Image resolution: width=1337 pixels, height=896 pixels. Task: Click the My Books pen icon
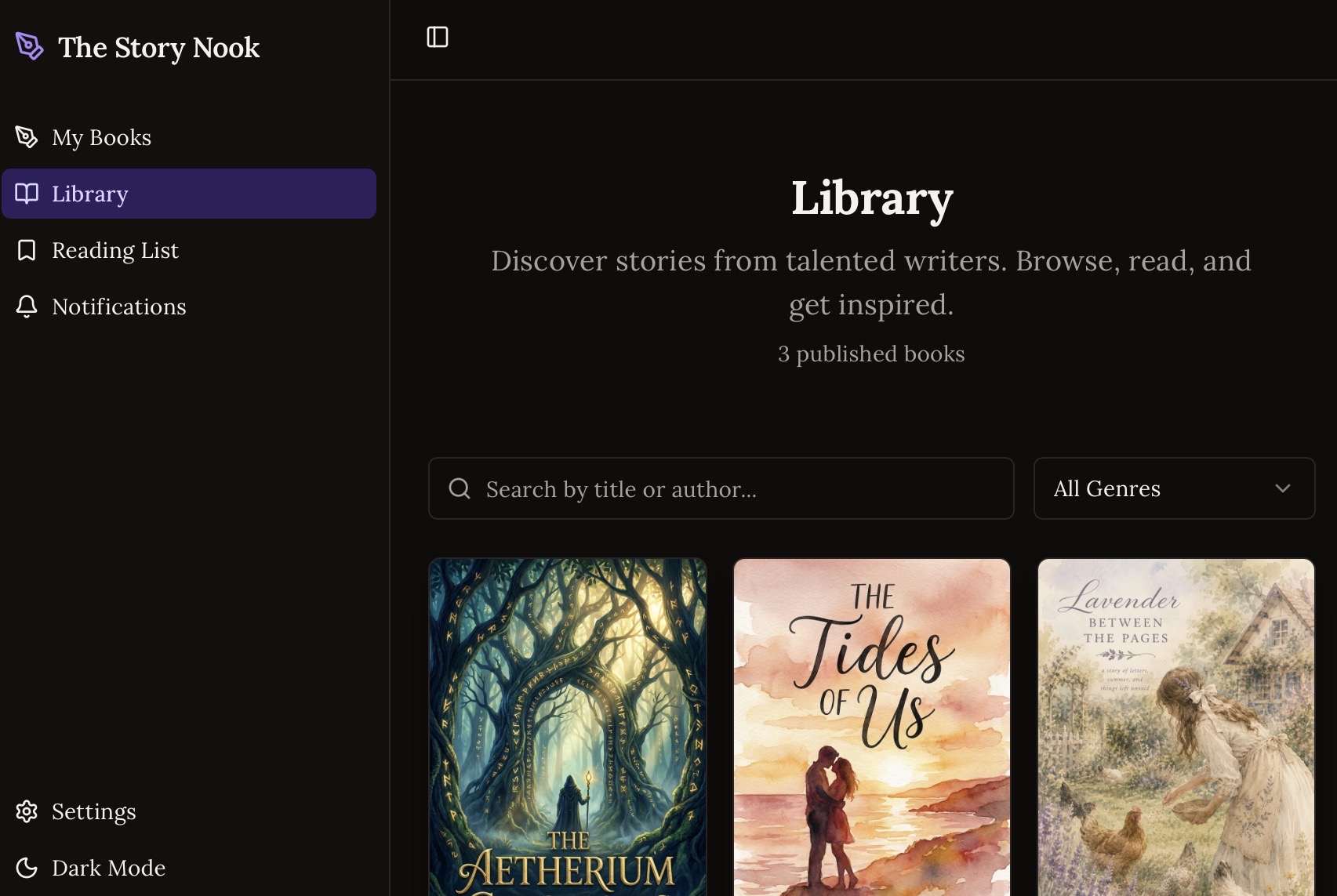pos(27,137)
